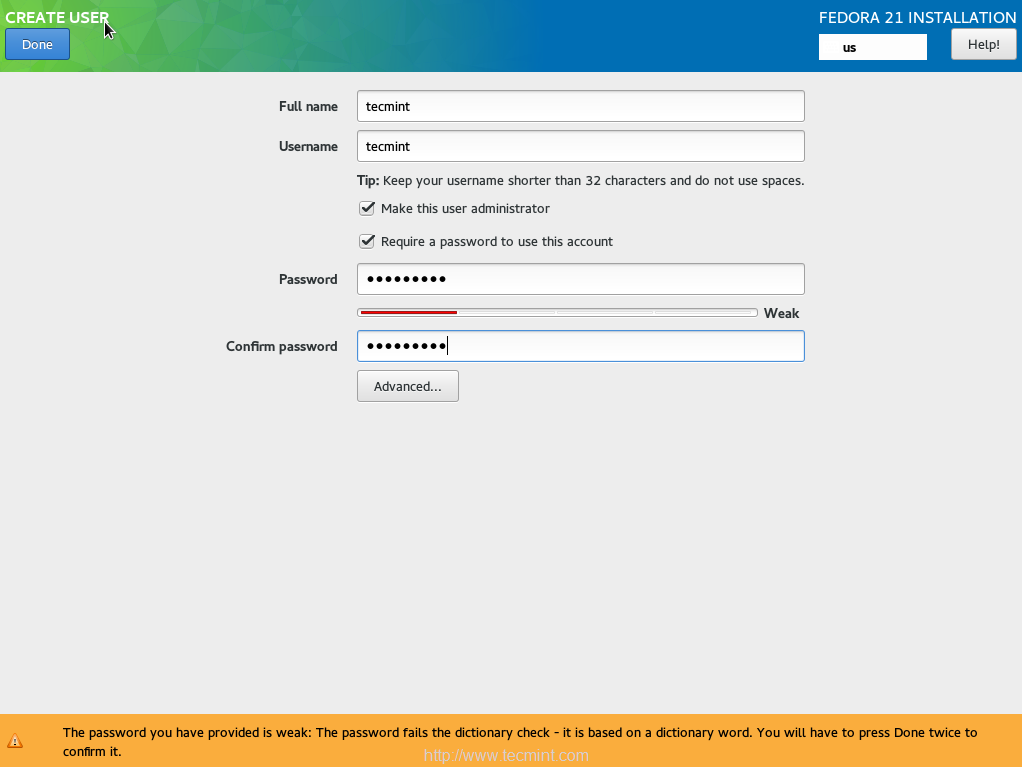Click the Confirm password label

(x=282, y=347)
